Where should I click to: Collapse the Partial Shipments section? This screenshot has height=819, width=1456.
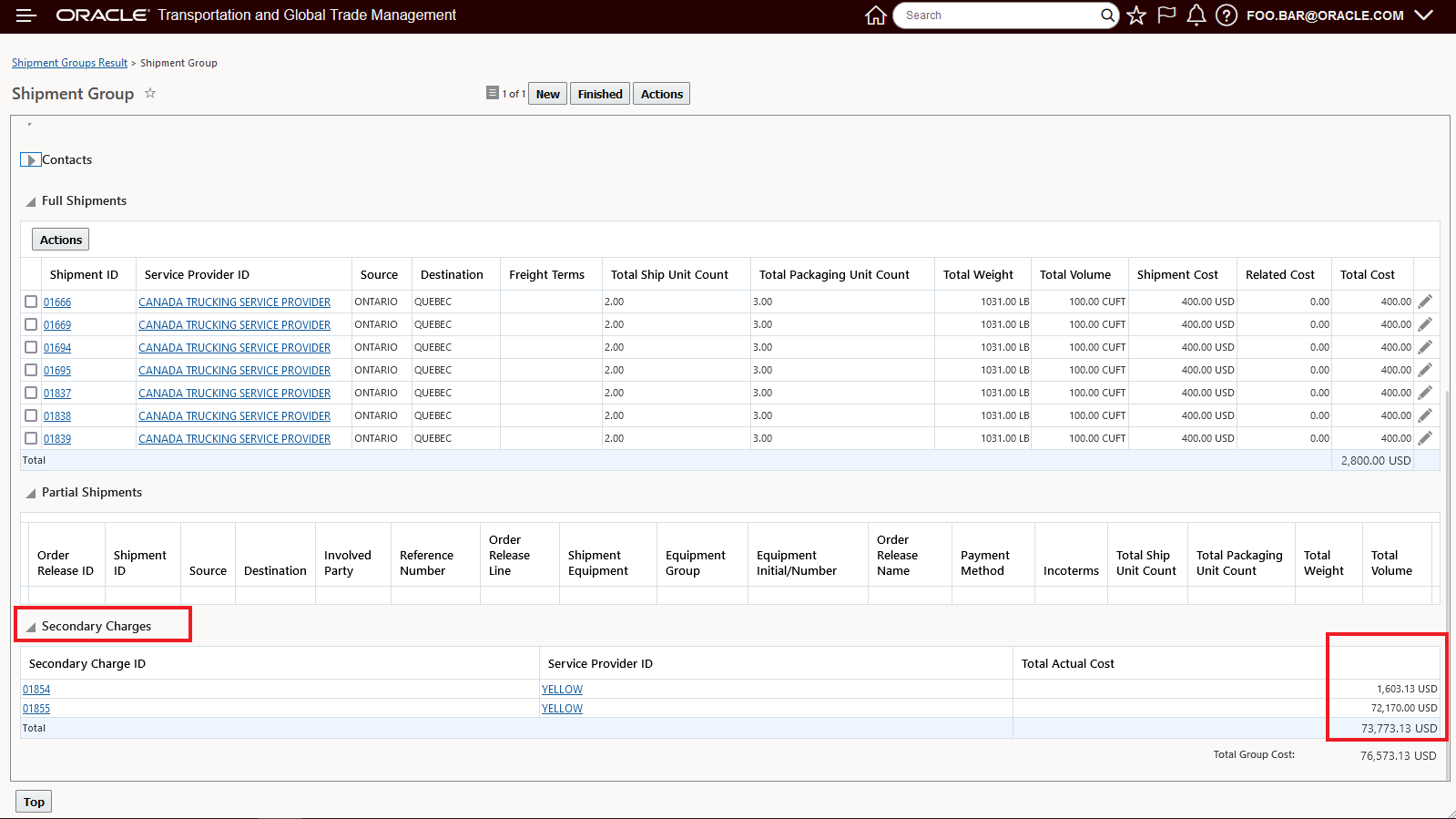click(x=31, y=493)
